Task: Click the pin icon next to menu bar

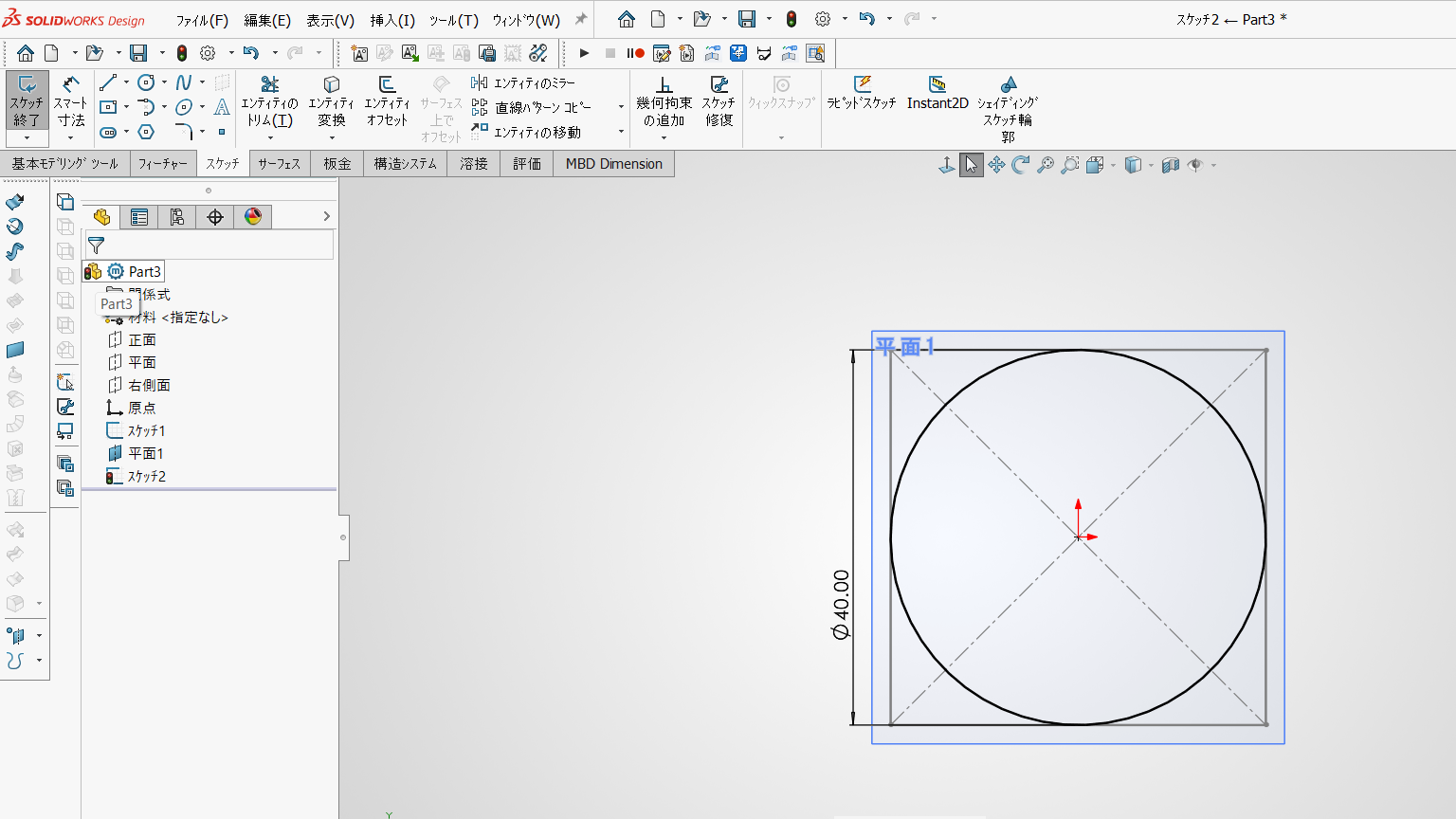Action: [581, 19]
